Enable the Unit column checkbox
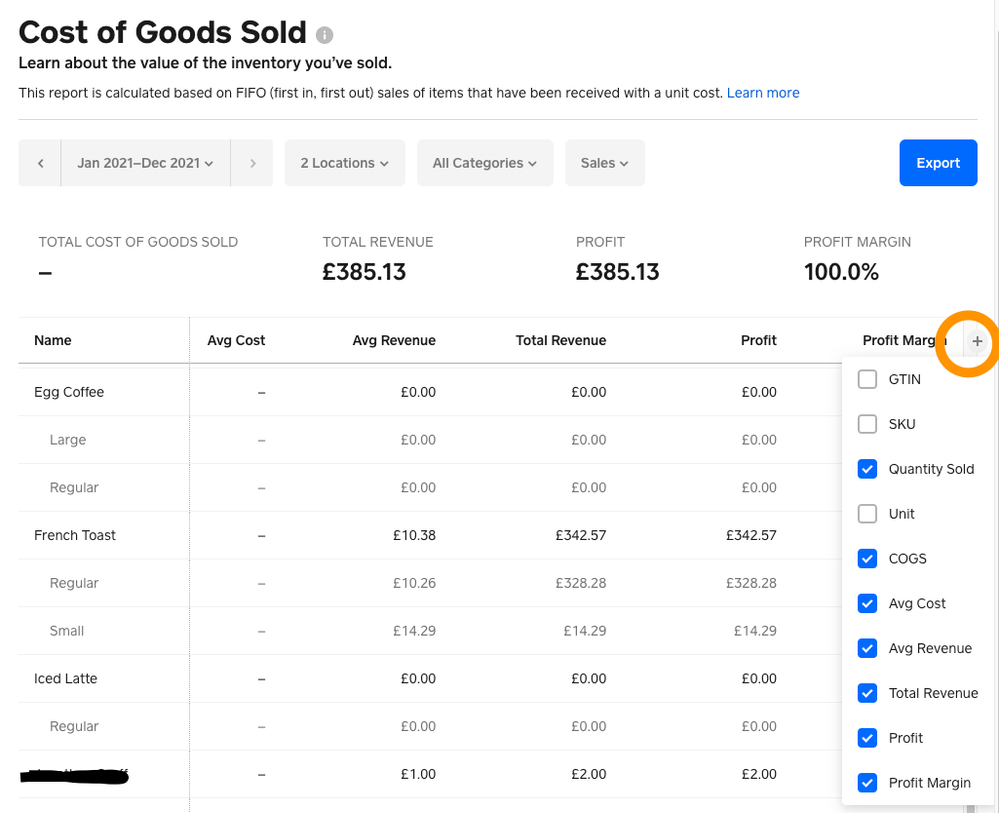The width and height of the screenshot is (999, 813). coord(867,514)
